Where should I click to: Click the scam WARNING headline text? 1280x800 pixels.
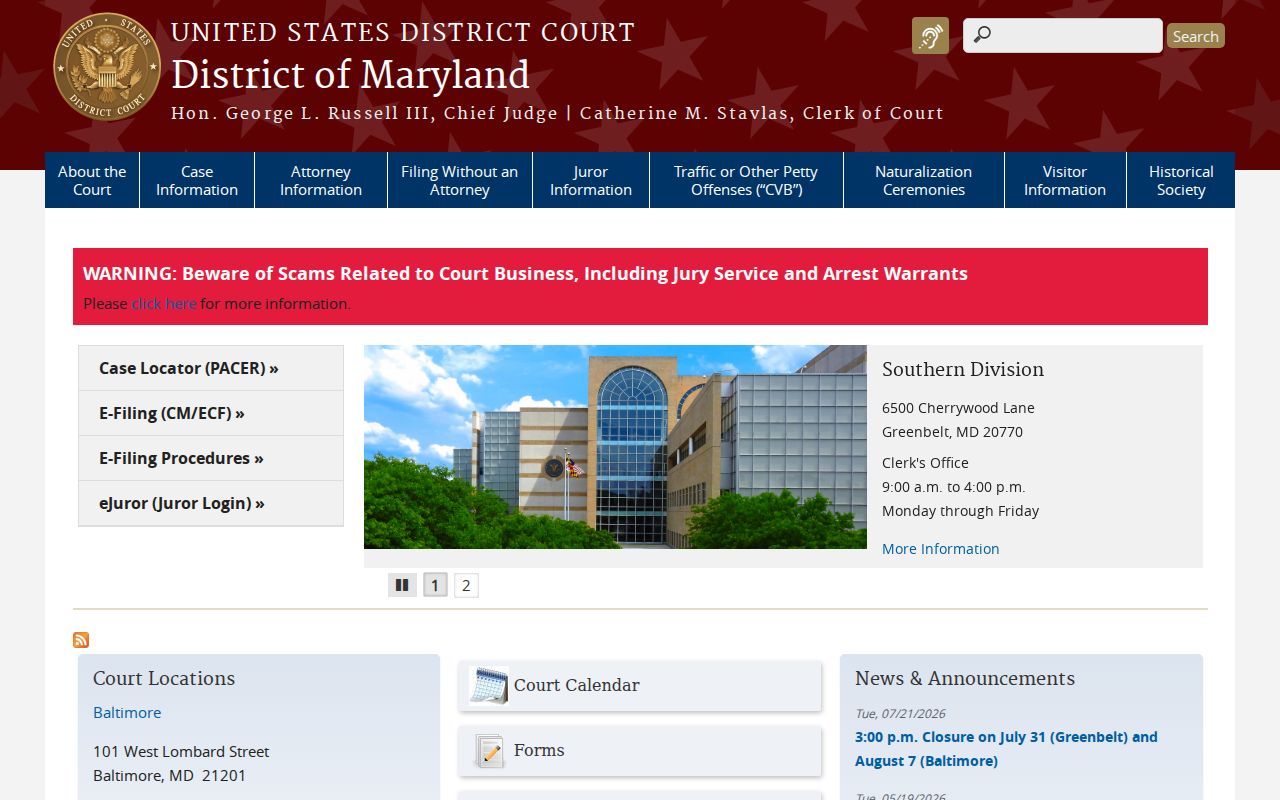(x=525, y=273)
